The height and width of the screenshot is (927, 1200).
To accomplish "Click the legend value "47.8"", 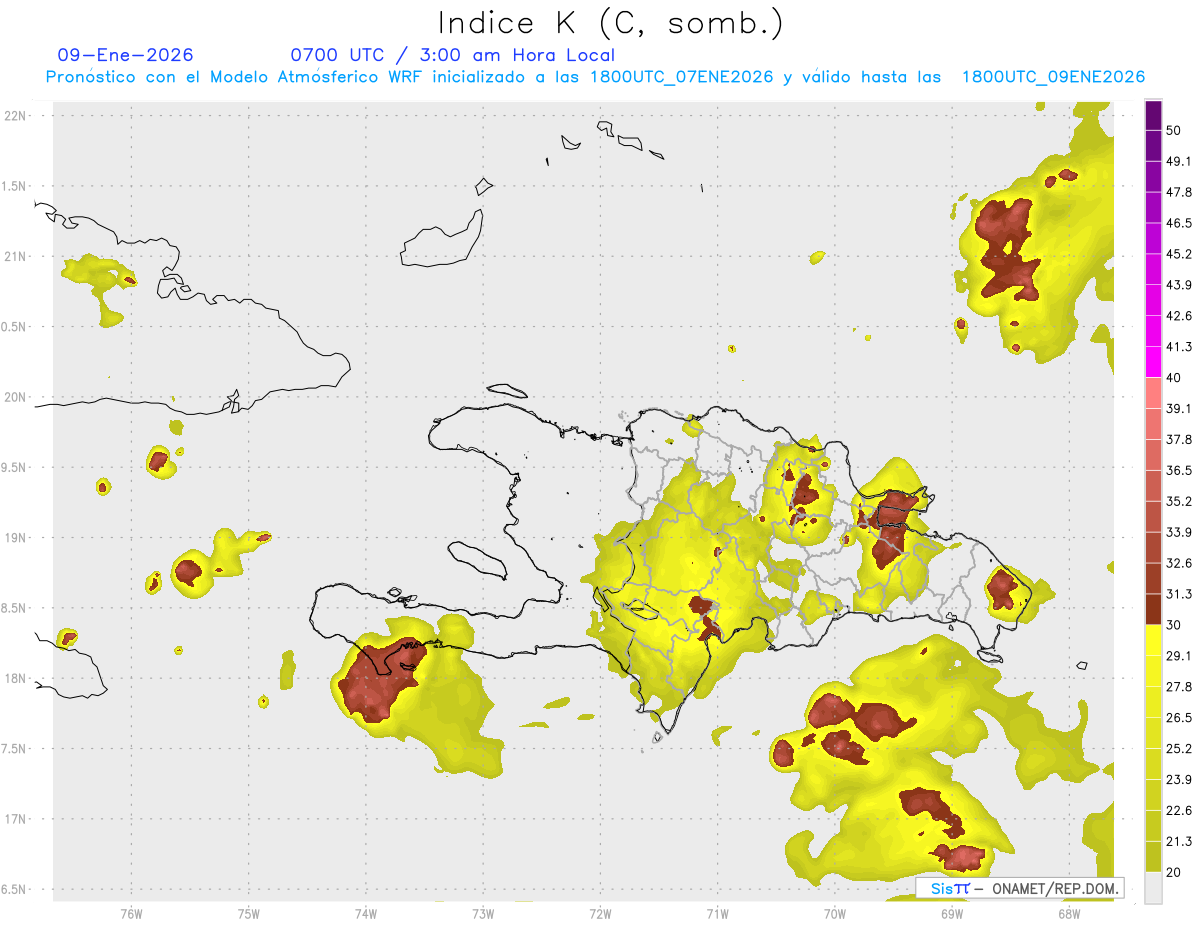I will (1179, 193).
